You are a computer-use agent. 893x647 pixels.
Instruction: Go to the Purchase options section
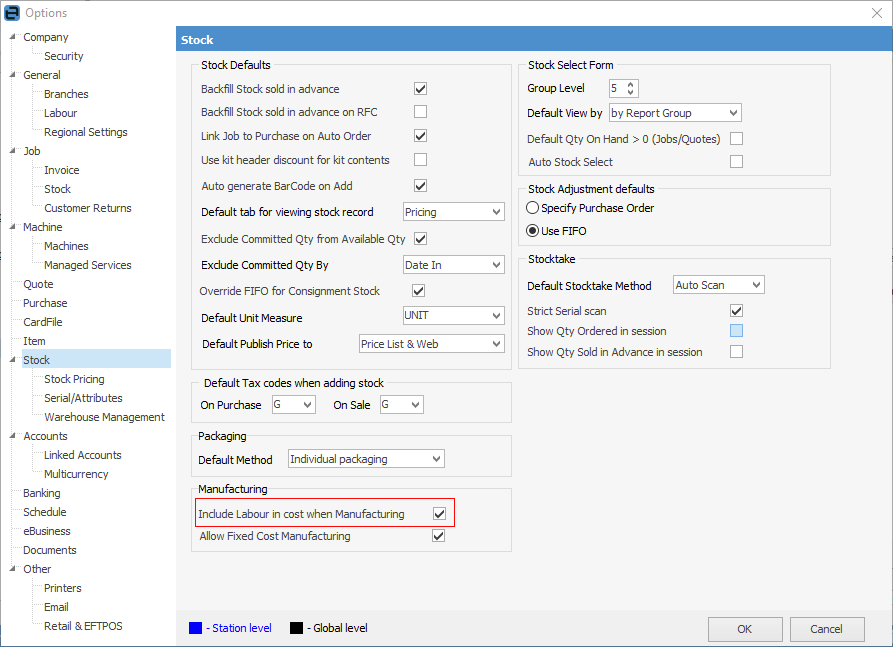(45, 303)
